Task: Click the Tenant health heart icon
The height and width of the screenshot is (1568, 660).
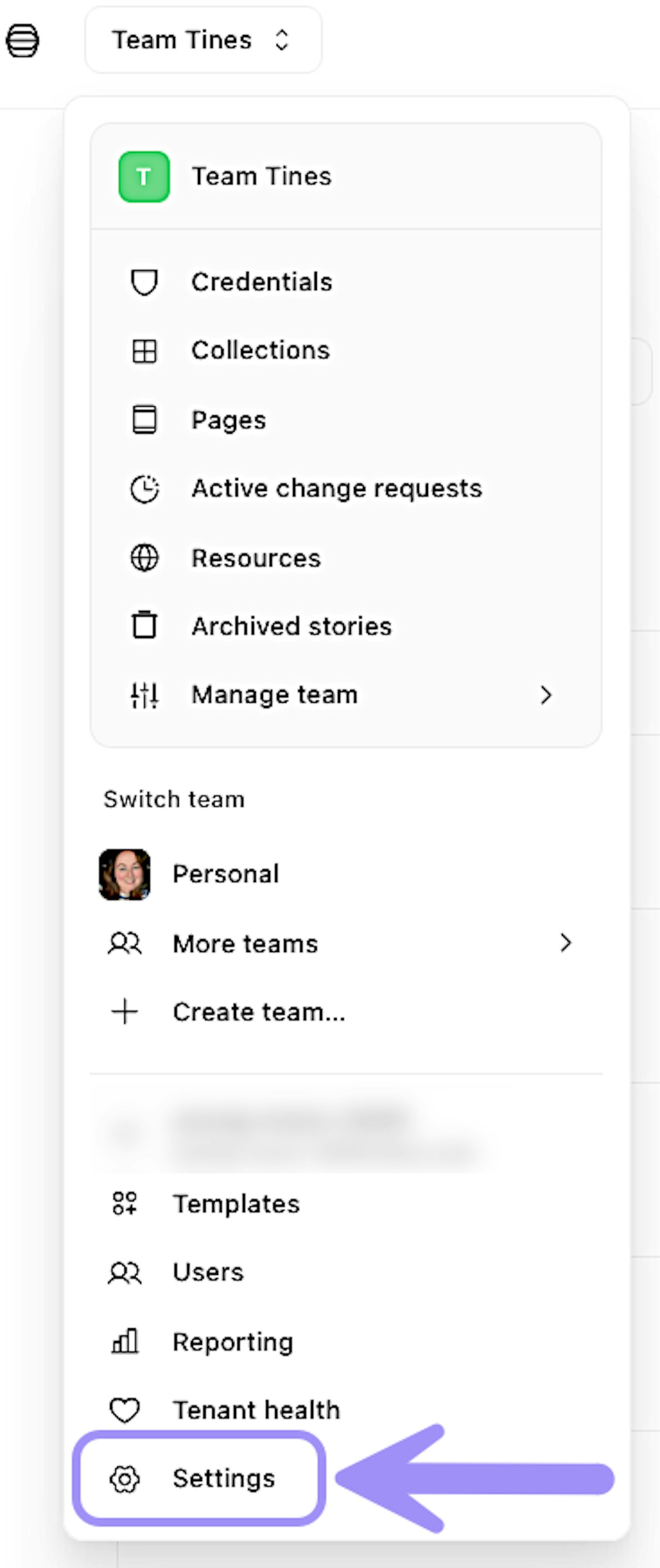Action: 125,1410
